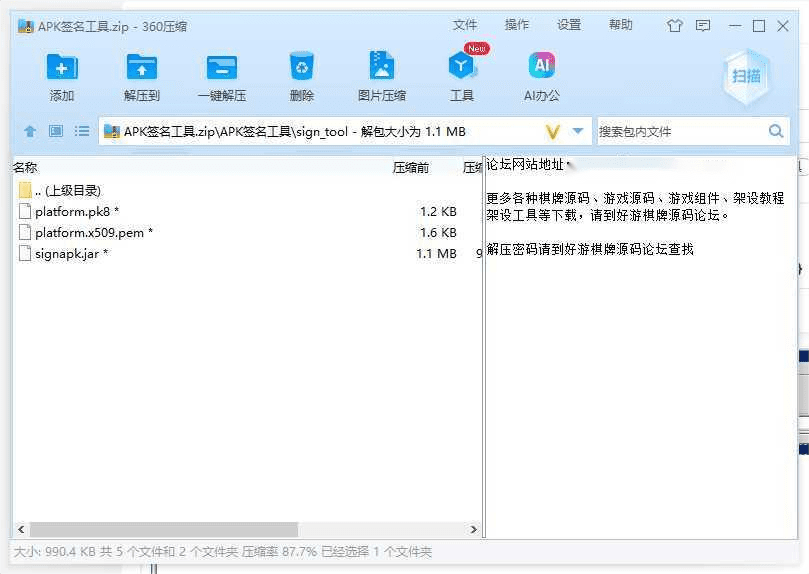Open the skin (shirt) icon in title bar
Screen dimensions: 809x574
(x=674, y=25)
